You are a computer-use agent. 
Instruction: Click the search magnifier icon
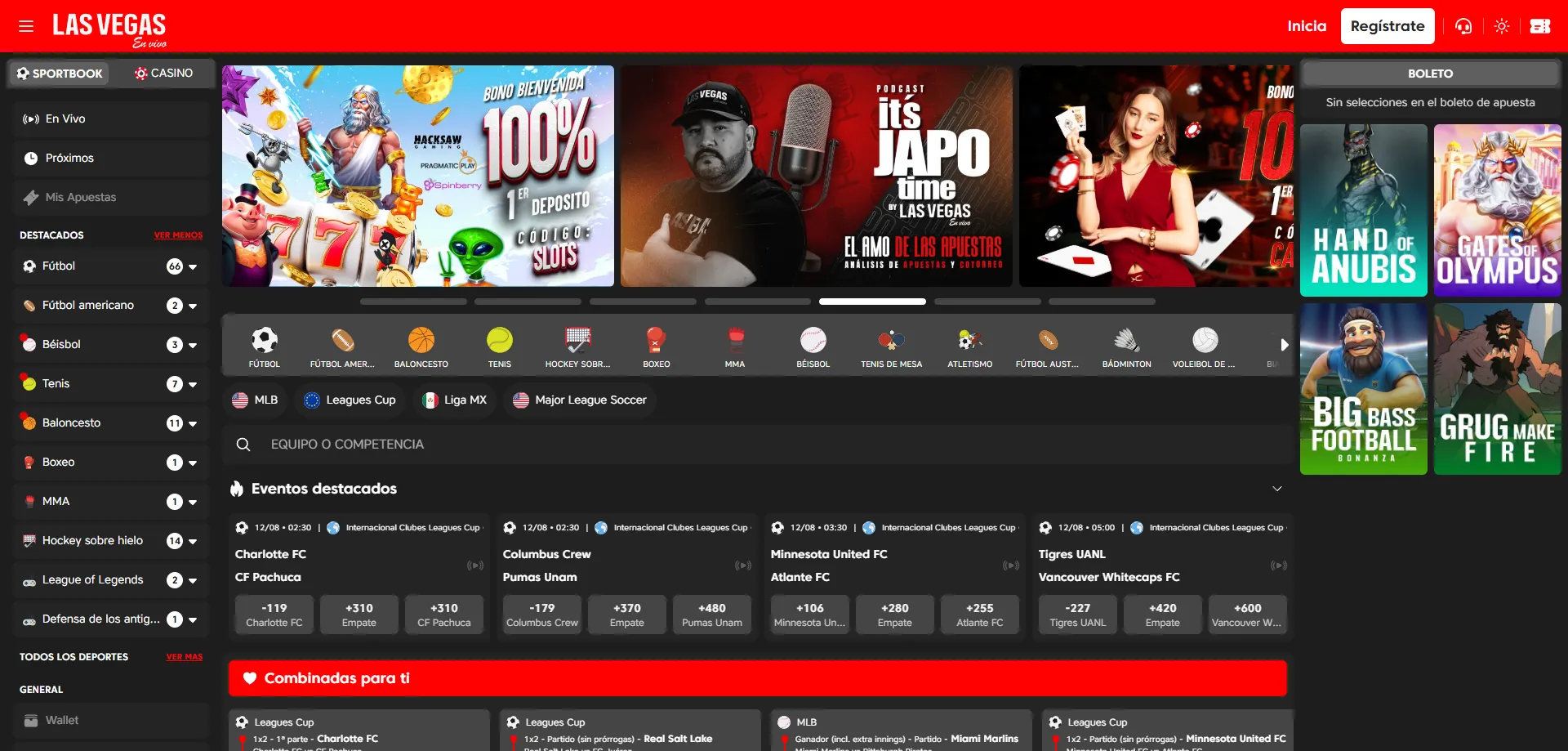click(x=243, y=445)
